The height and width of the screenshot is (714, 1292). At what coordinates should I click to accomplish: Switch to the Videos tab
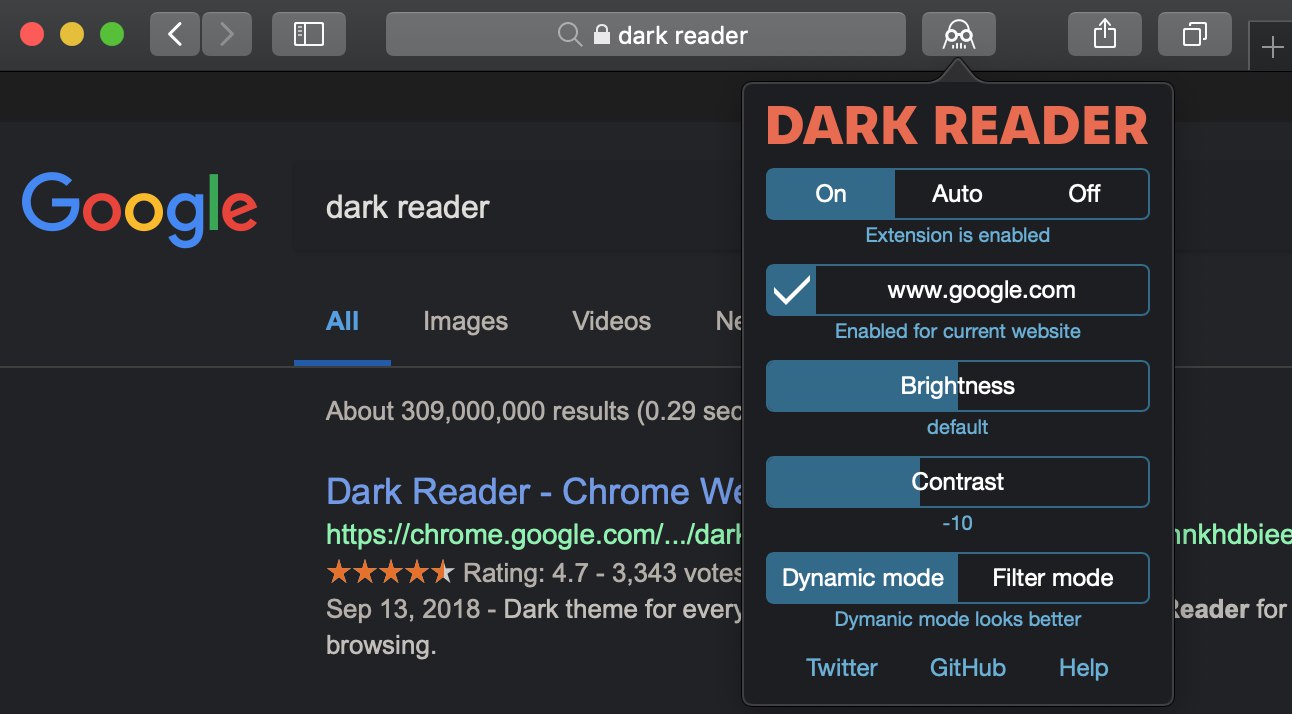point(611,321)
